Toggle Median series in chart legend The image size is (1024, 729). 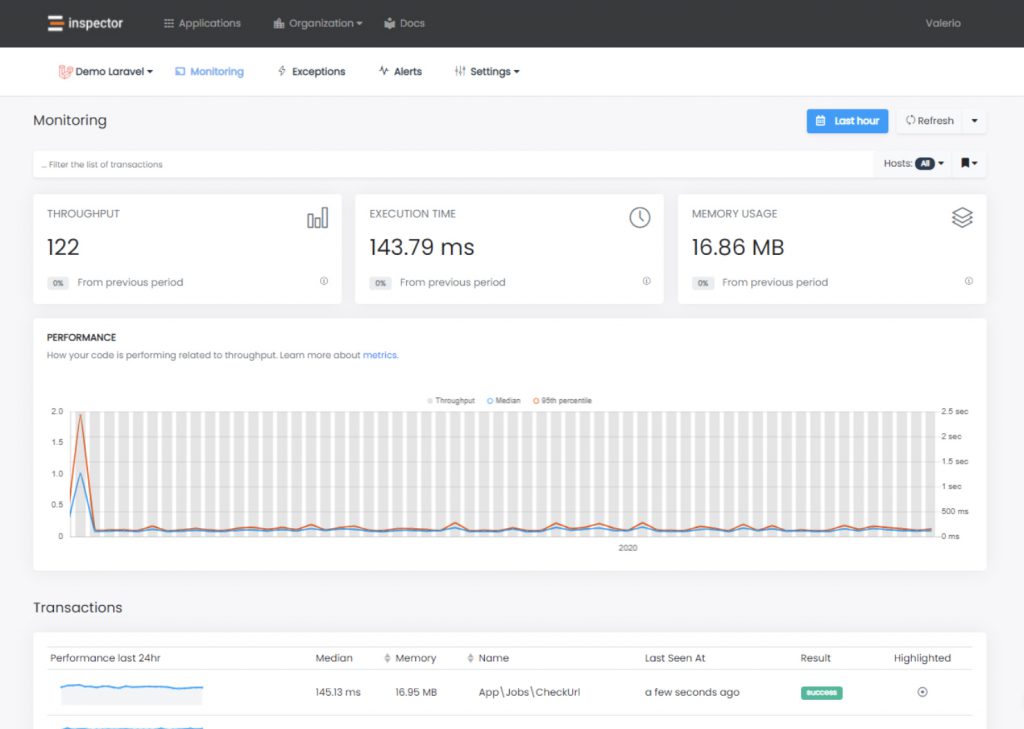[504, 400]
